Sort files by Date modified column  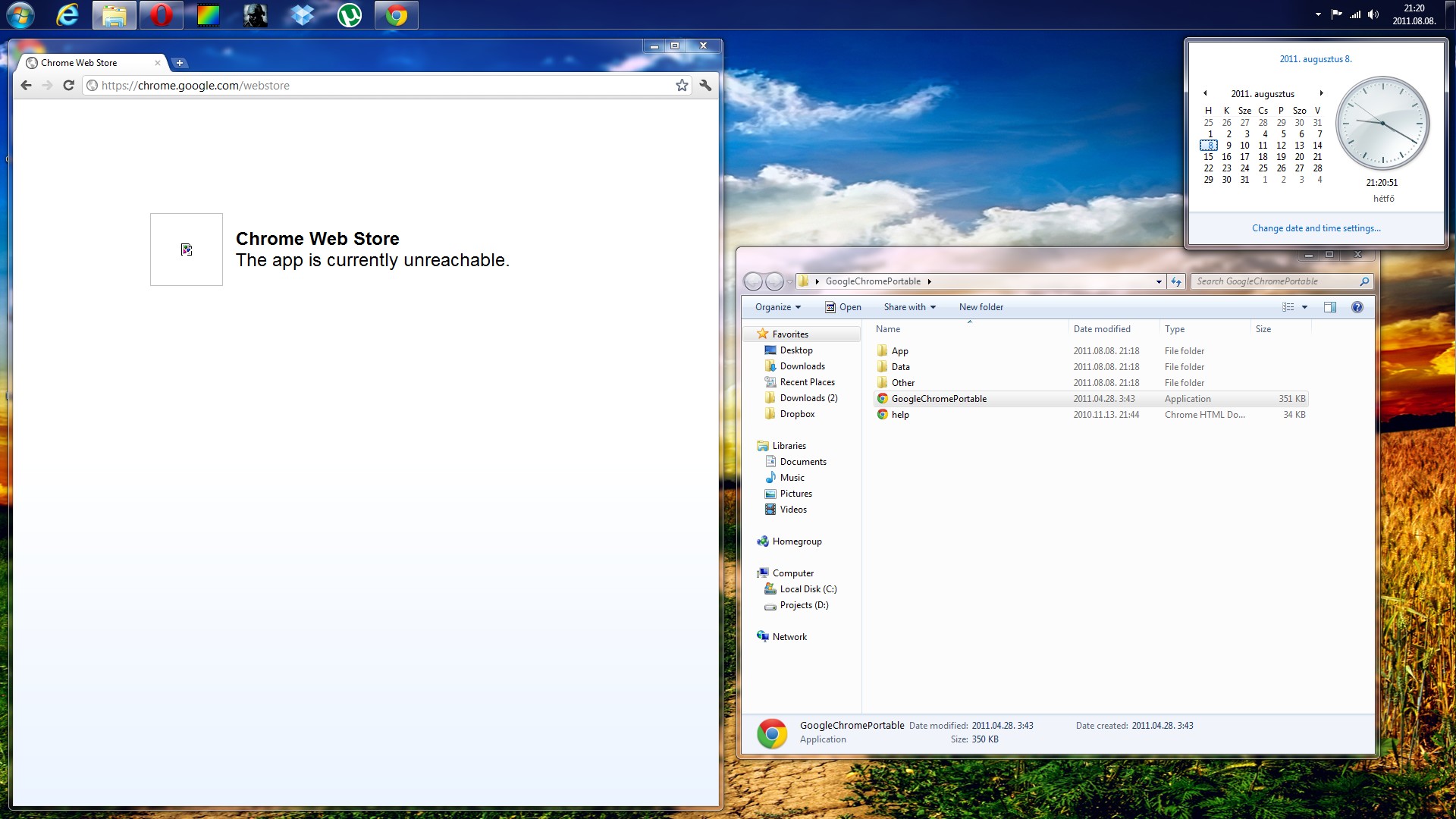tap(1114, 329)
